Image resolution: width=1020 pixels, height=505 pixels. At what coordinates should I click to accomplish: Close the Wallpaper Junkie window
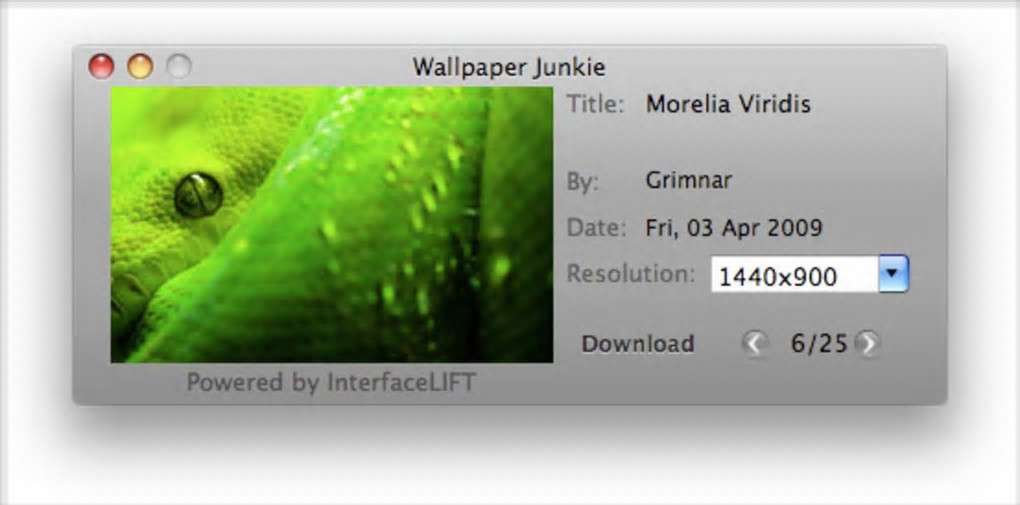coord(101,66)
